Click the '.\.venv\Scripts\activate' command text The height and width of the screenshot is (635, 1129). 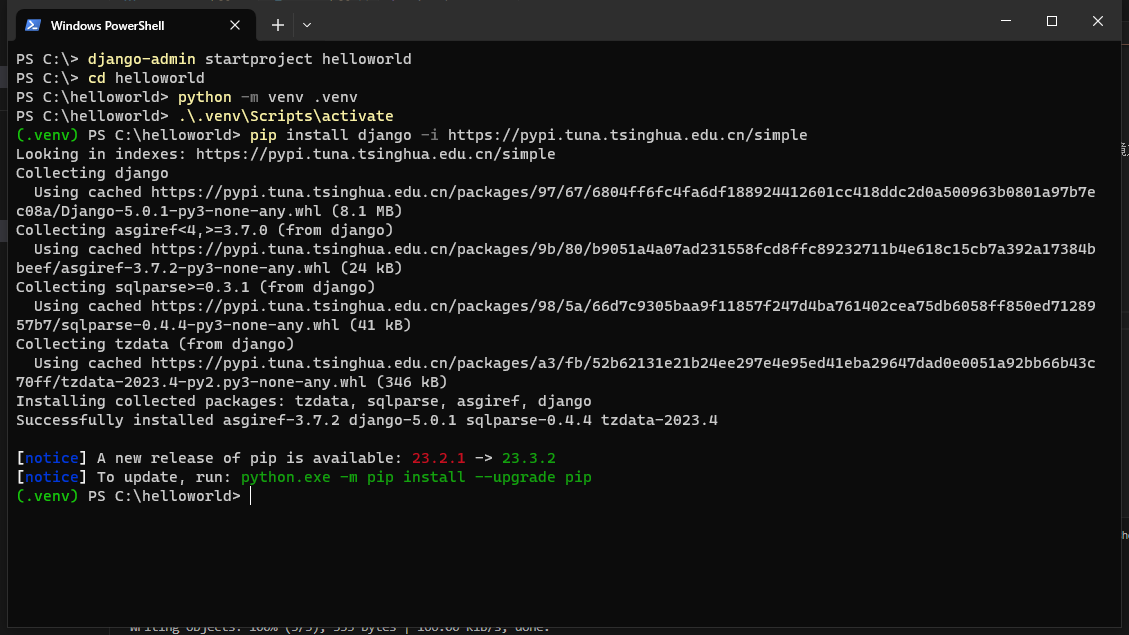286,116
